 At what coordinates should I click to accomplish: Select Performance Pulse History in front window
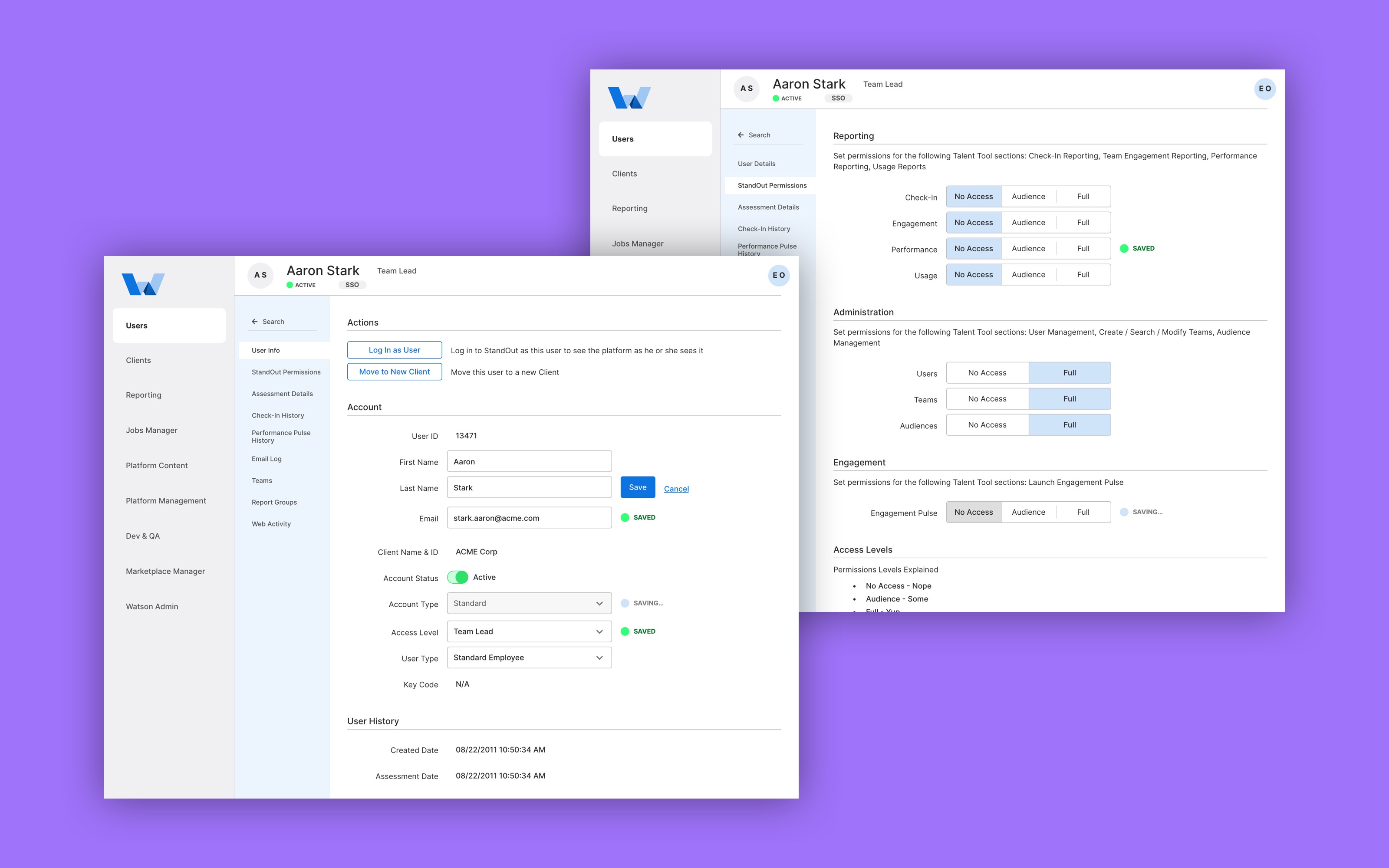pos(281,437)
